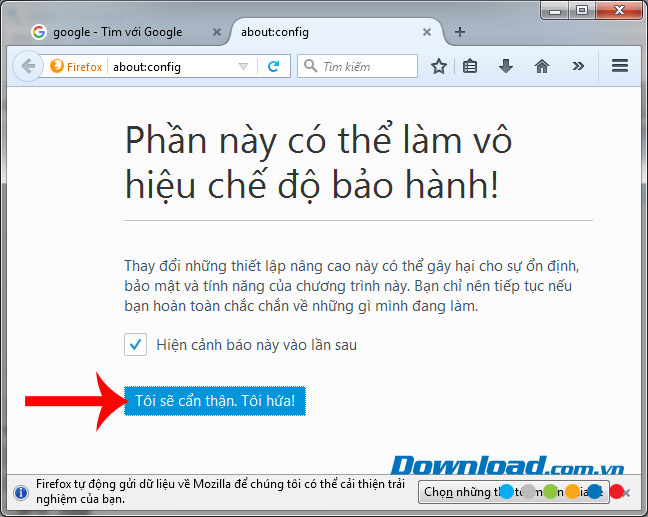Focus the Tìm kiếm search field
The height and width of the screenshot is (517, 648).
point(357,66)
